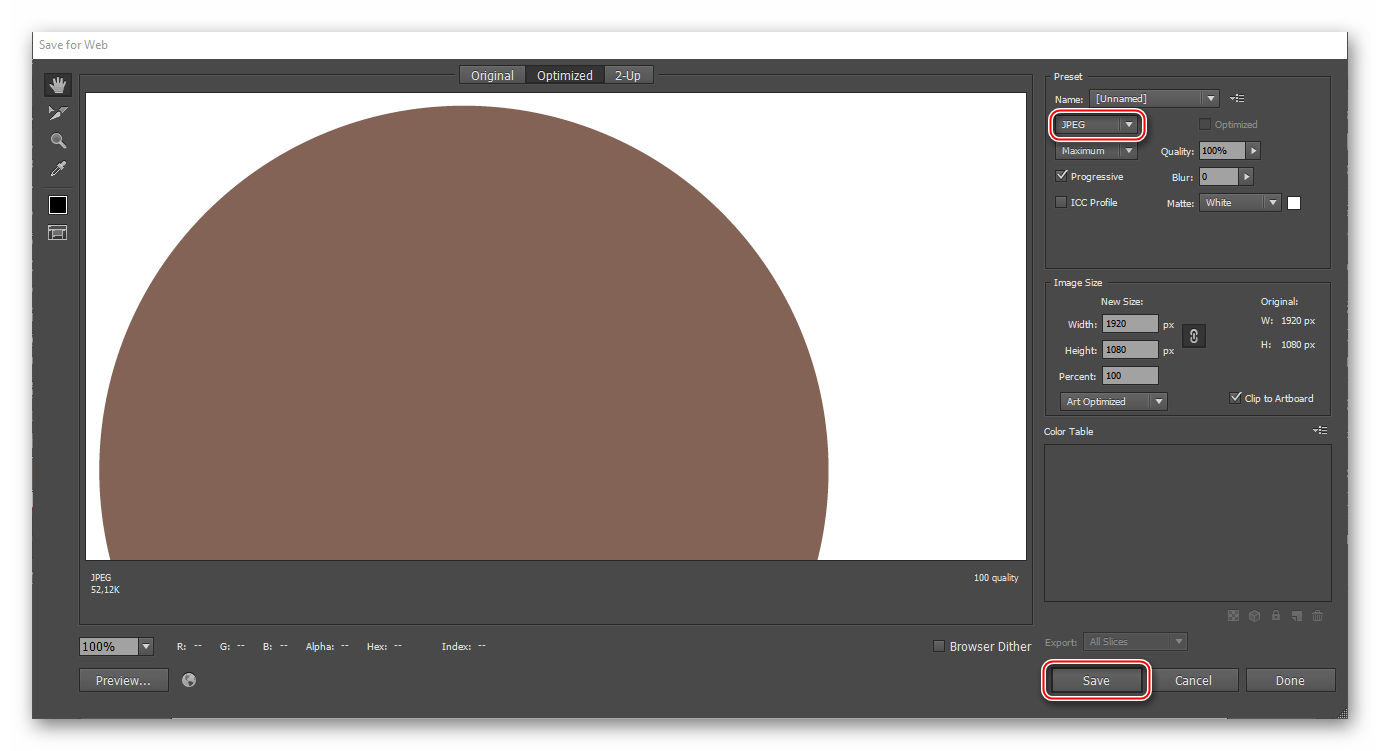This screenshot has width=1380, height=751.
Task: Click the '52,12K' file size text
Action: pos(105,590)
